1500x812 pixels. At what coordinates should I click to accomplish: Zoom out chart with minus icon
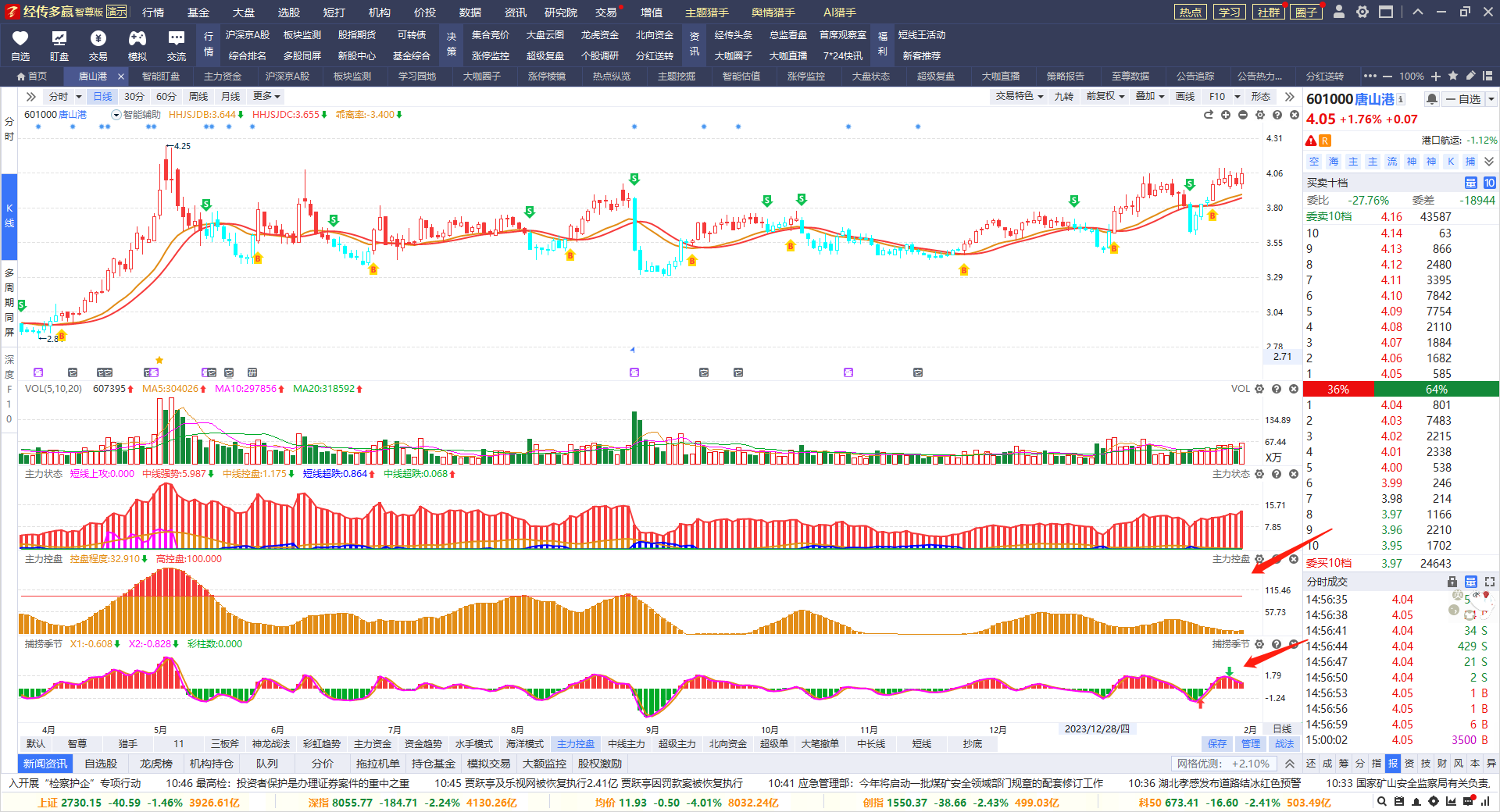tap(1243, 115)
